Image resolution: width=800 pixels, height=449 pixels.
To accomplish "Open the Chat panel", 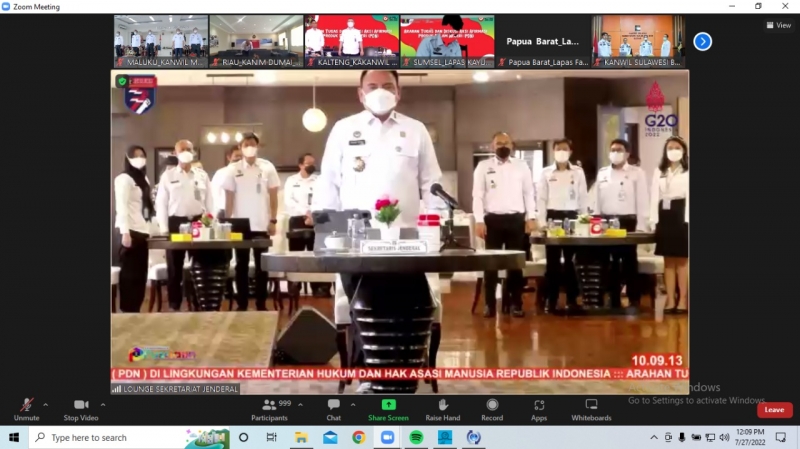I will pos(333,408).
